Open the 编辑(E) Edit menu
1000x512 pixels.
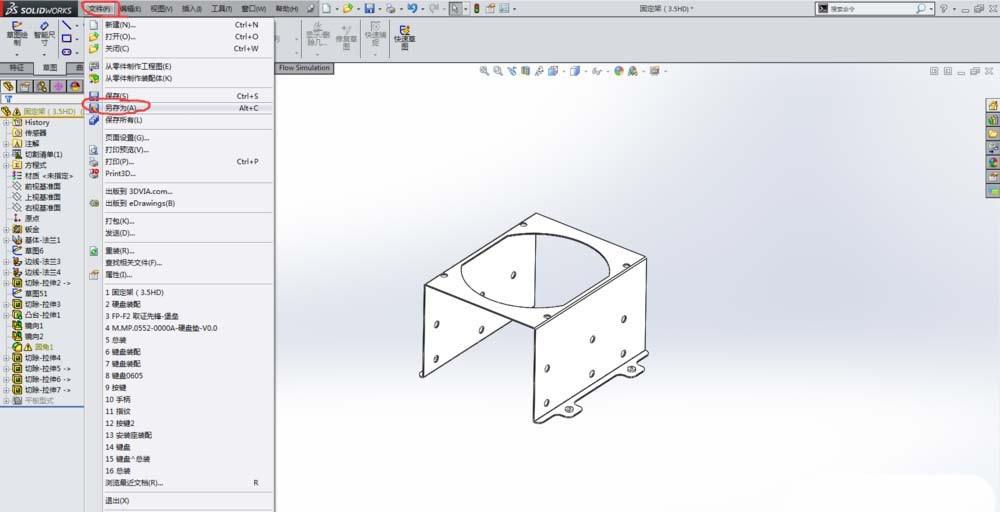coord(131,9)
